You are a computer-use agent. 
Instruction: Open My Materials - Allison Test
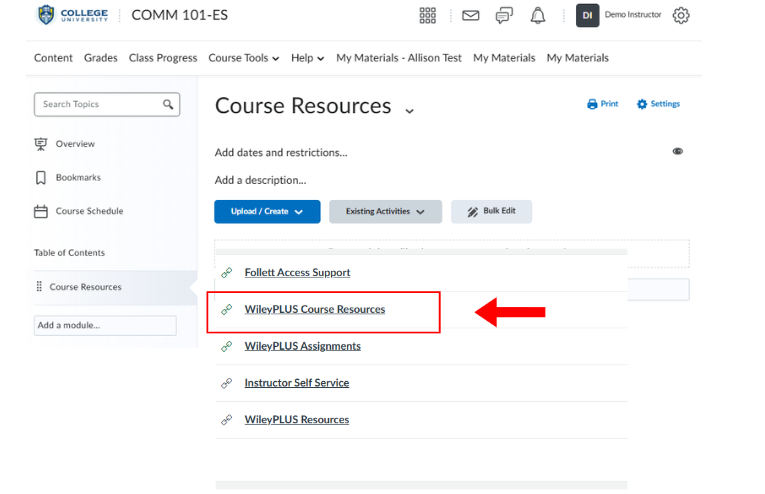(399, 58)
